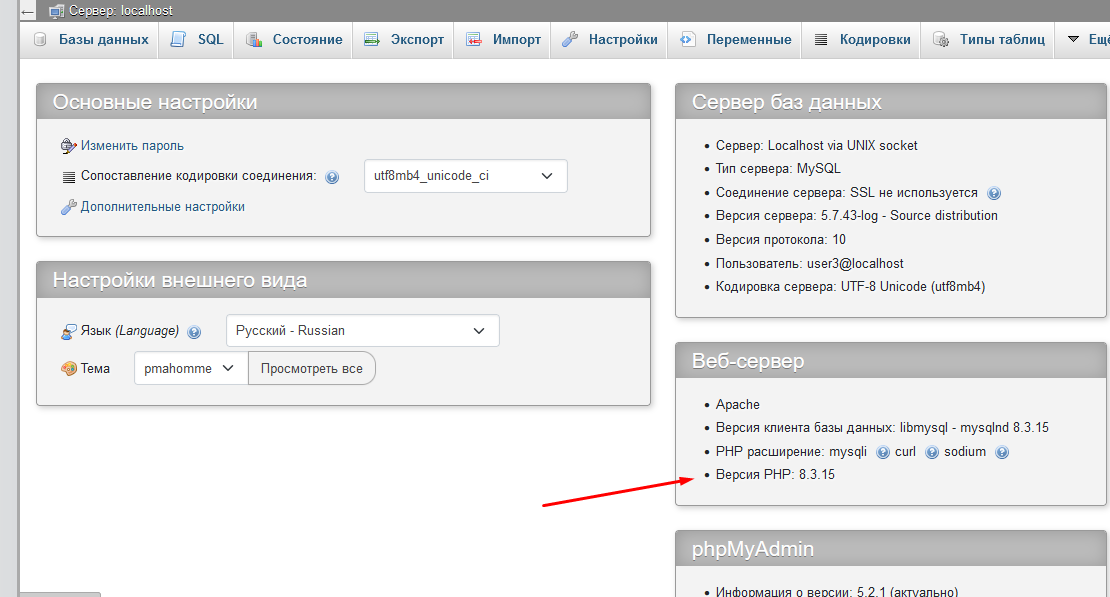The height and width of the screenshot is (597, 1110).
Task: Click the wrench icon for additional settings
Action: tap(68, 207)
